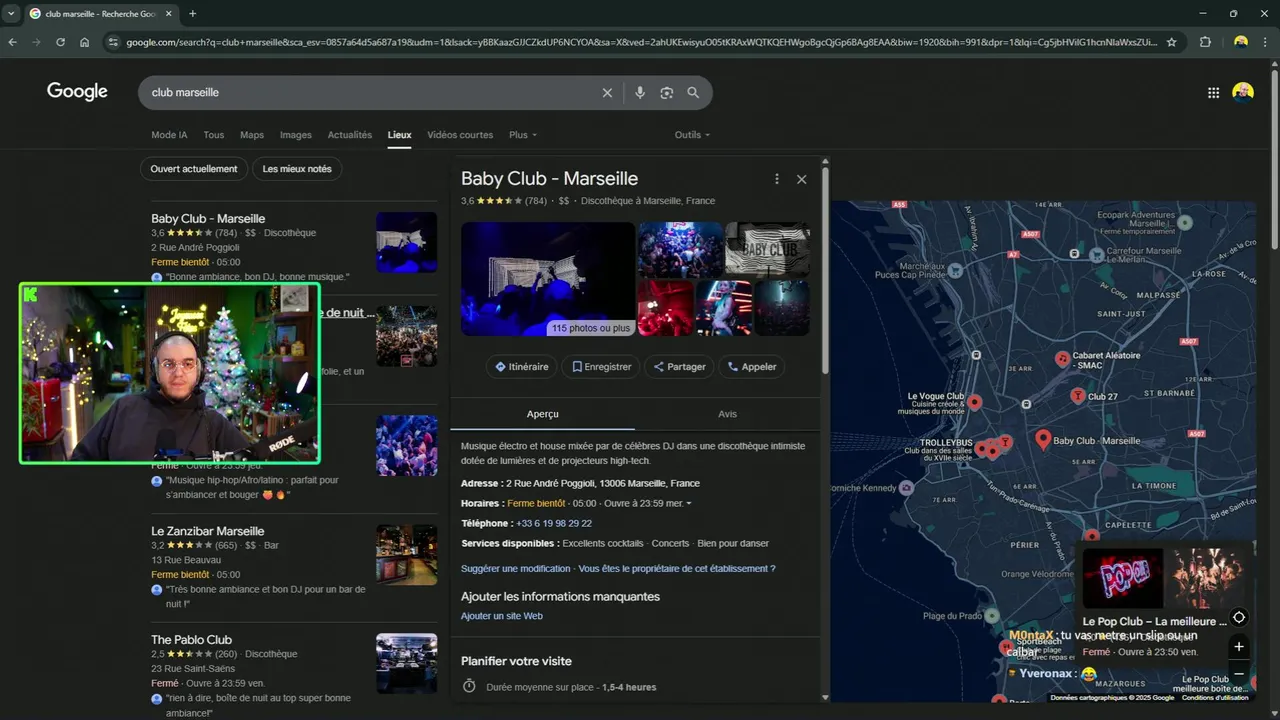Bookmark this page with the star
The width and height of the screenshot is (1280, 720).
[x=1172, y=42]
